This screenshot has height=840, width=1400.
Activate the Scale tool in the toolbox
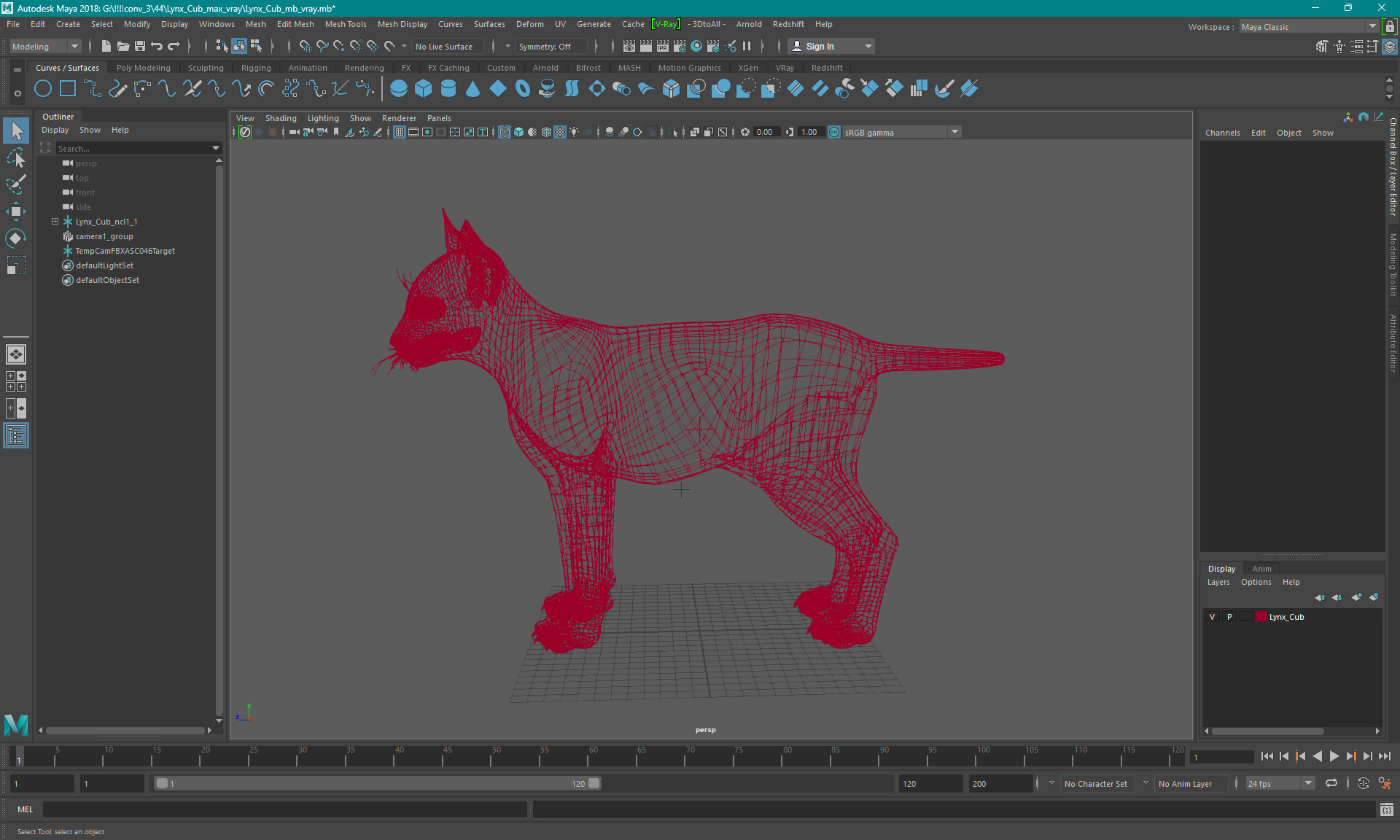[16, 265]
